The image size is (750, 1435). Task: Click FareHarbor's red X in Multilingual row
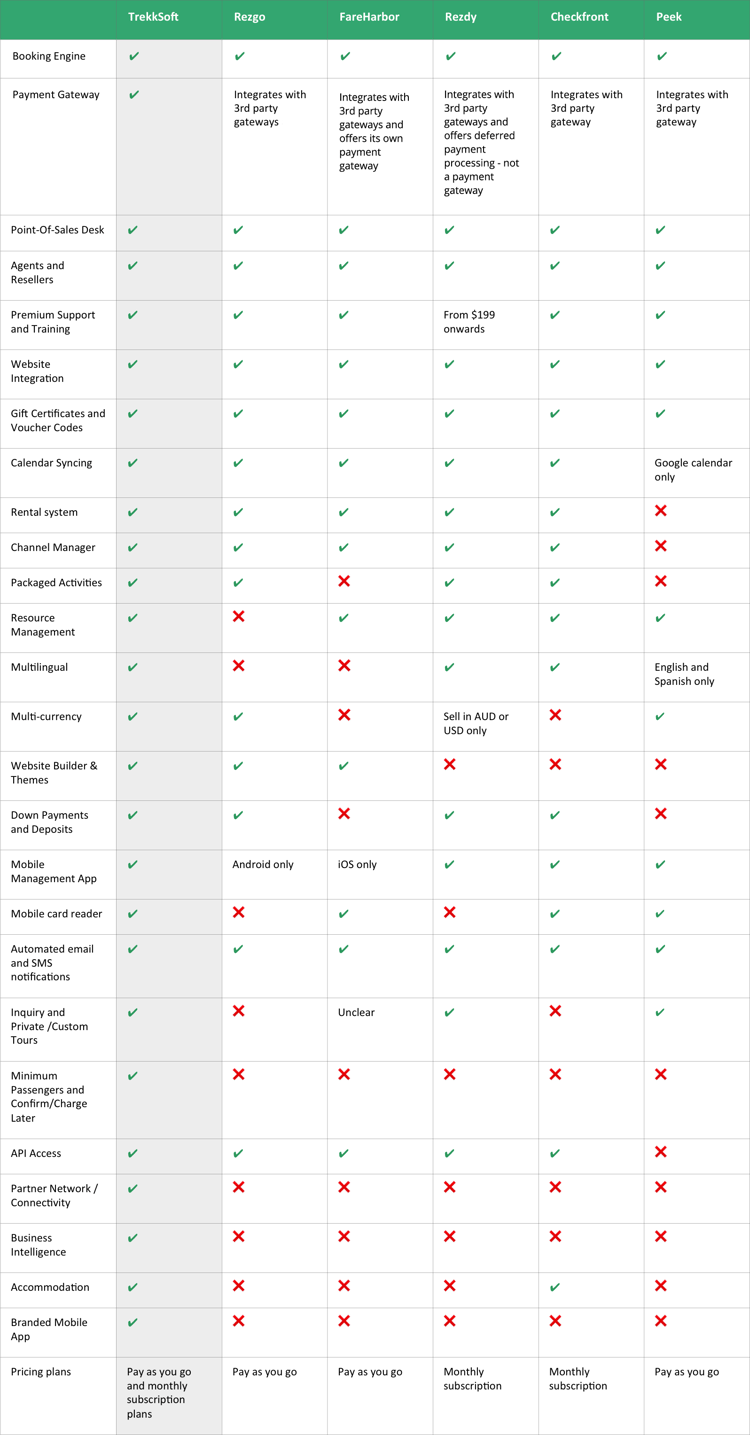click(344, 666)
